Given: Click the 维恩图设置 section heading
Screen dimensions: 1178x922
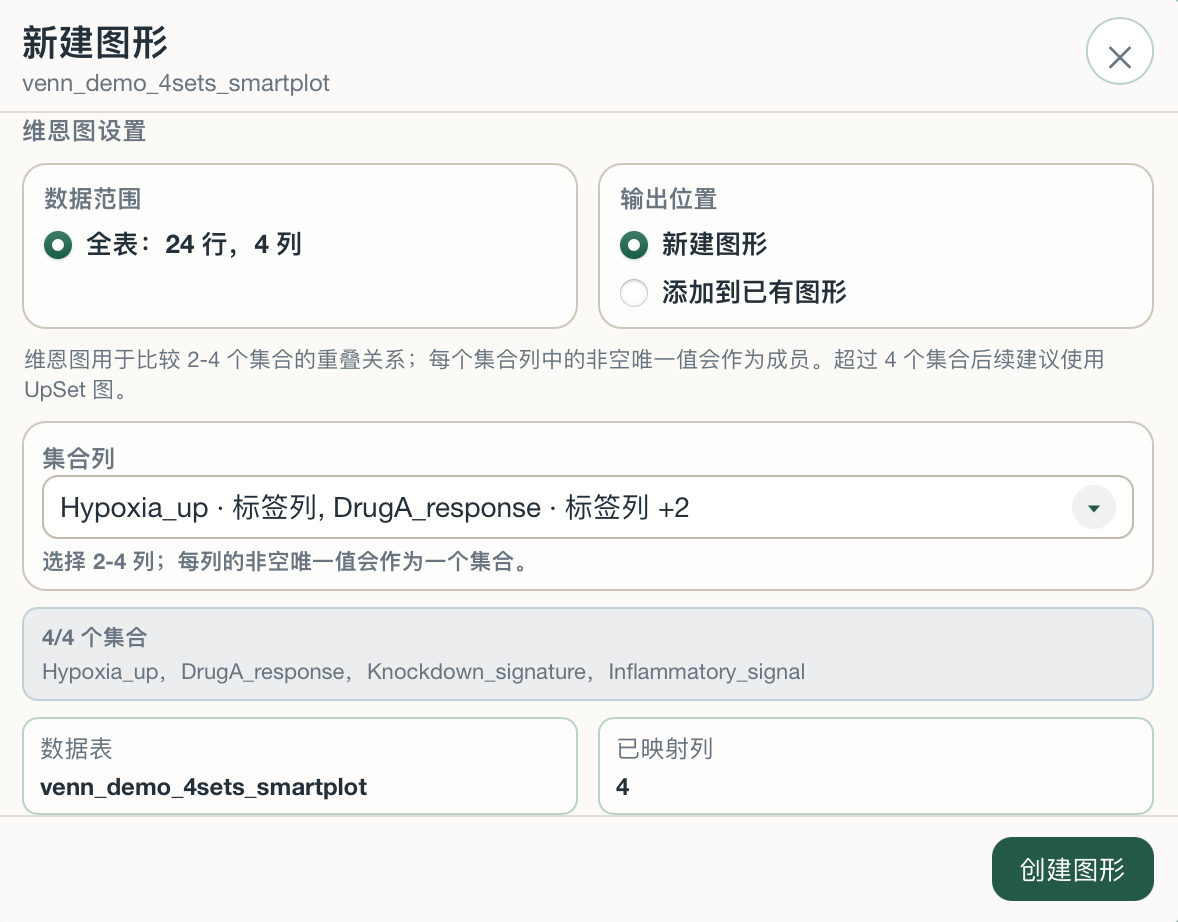Looking at the screenshot, I should [x=84, y=131].
